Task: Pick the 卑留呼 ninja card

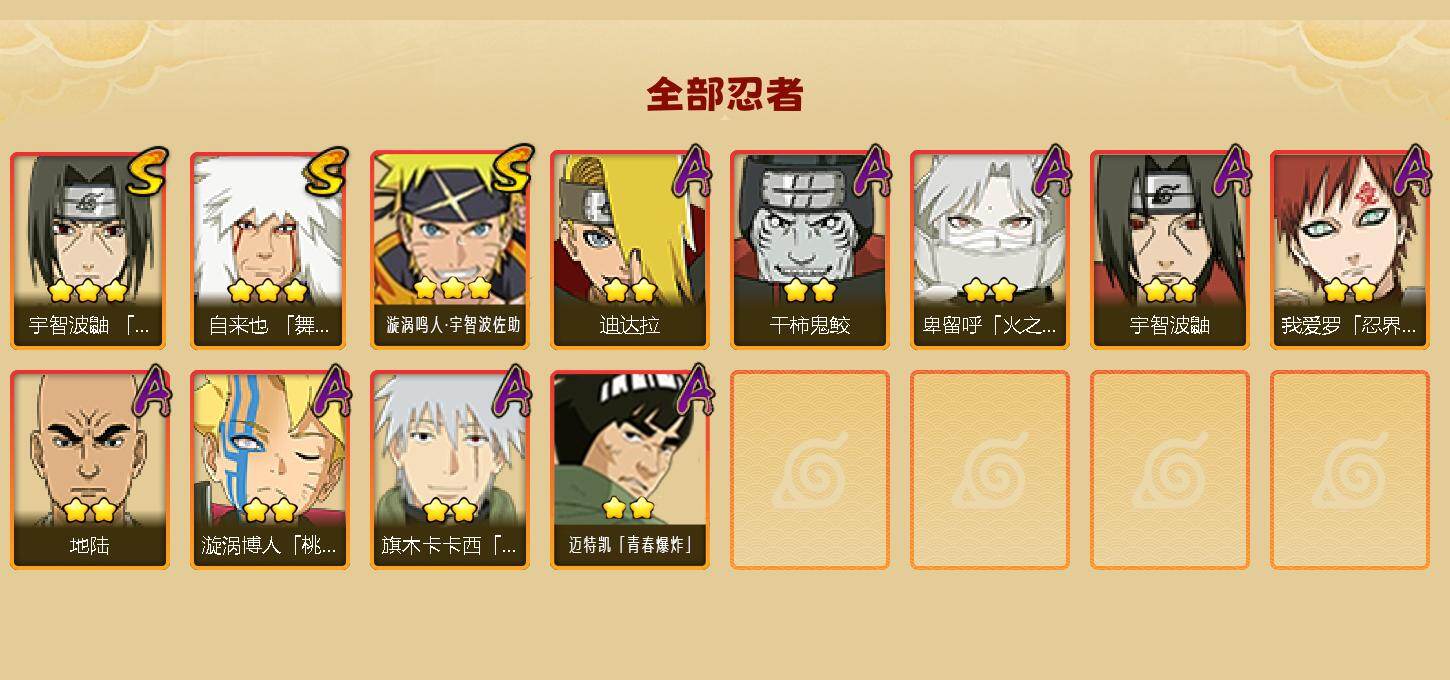Action: (990, 250)
